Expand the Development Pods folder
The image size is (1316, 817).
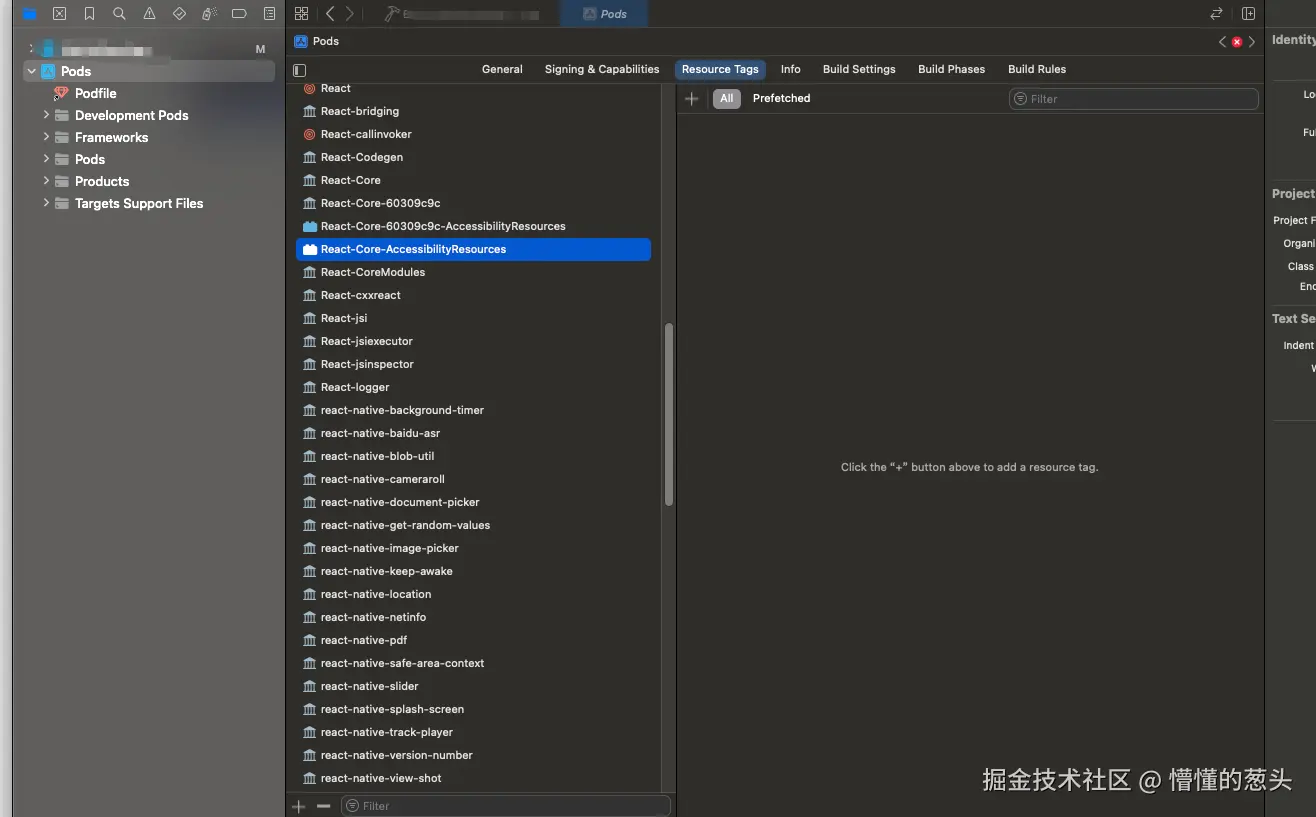pyautogui.click(x=46, y=115)
